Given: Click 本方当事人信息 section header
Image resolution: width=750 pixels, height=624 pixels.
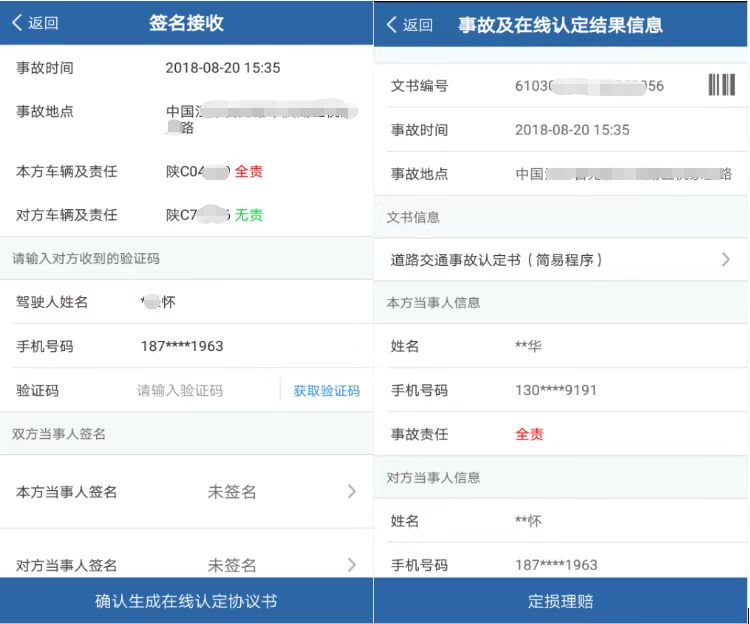Looking at the screenshot, I should tap(433, 303).
